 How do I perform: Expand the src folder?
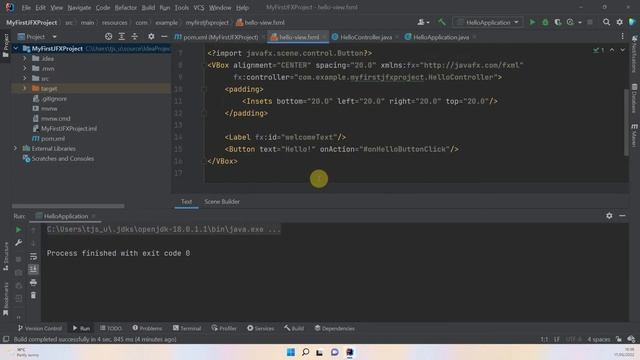coord(24,78)
